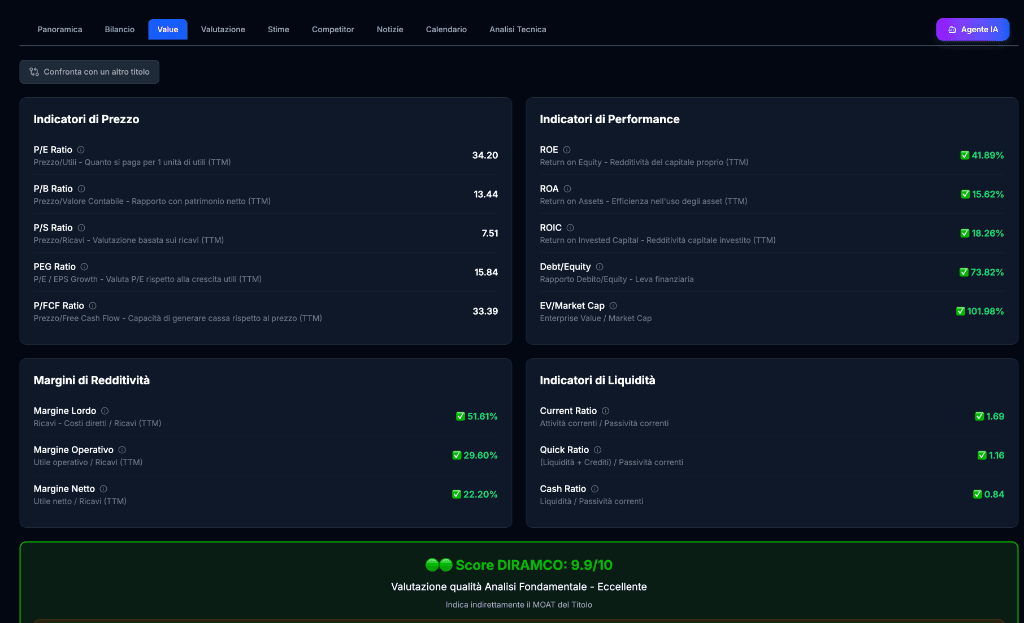
Task: Click the P/FCF Ratio value 33.39
Action: point(485,312)
